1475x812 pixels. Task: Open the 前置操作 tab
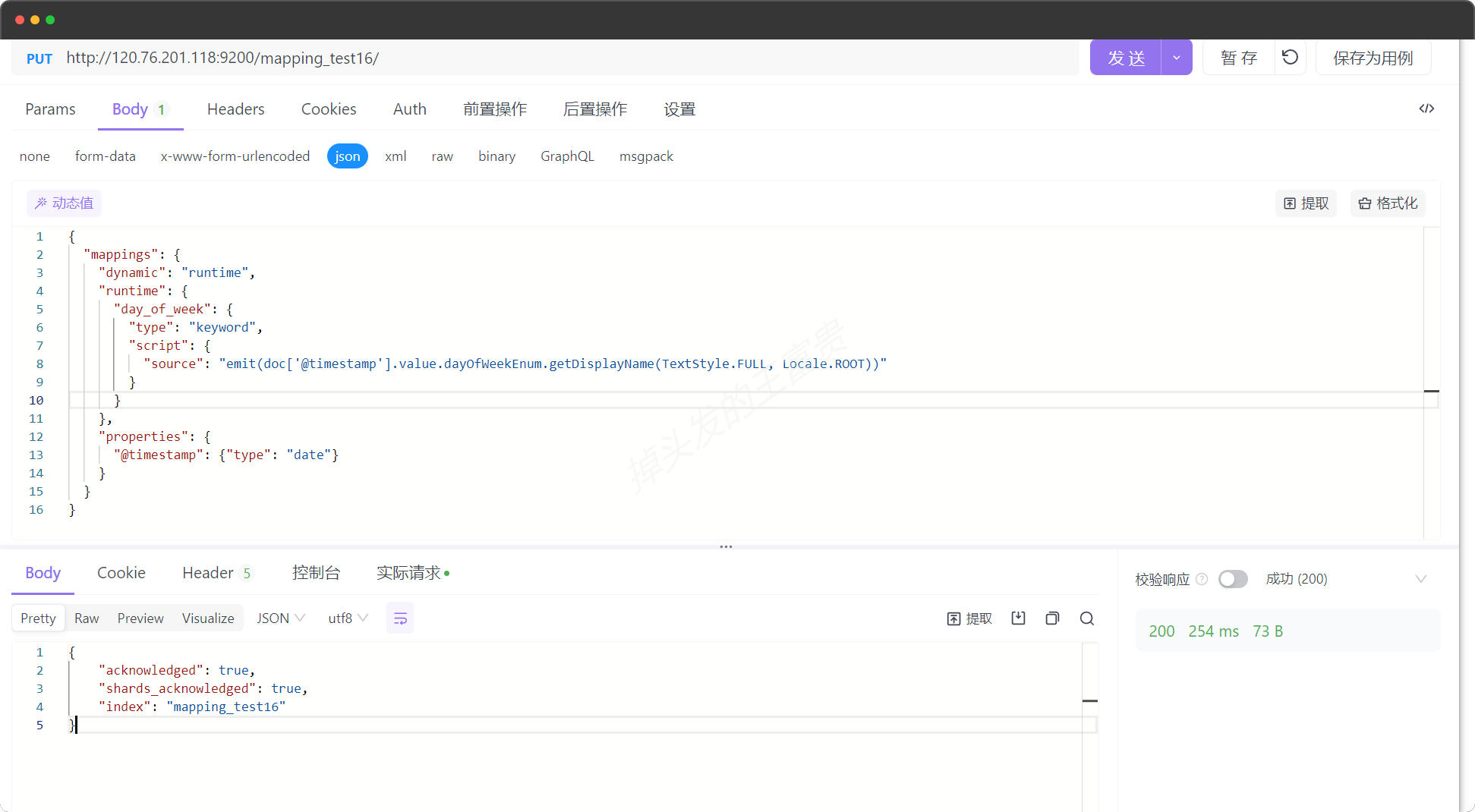click(x=495, y=109)
